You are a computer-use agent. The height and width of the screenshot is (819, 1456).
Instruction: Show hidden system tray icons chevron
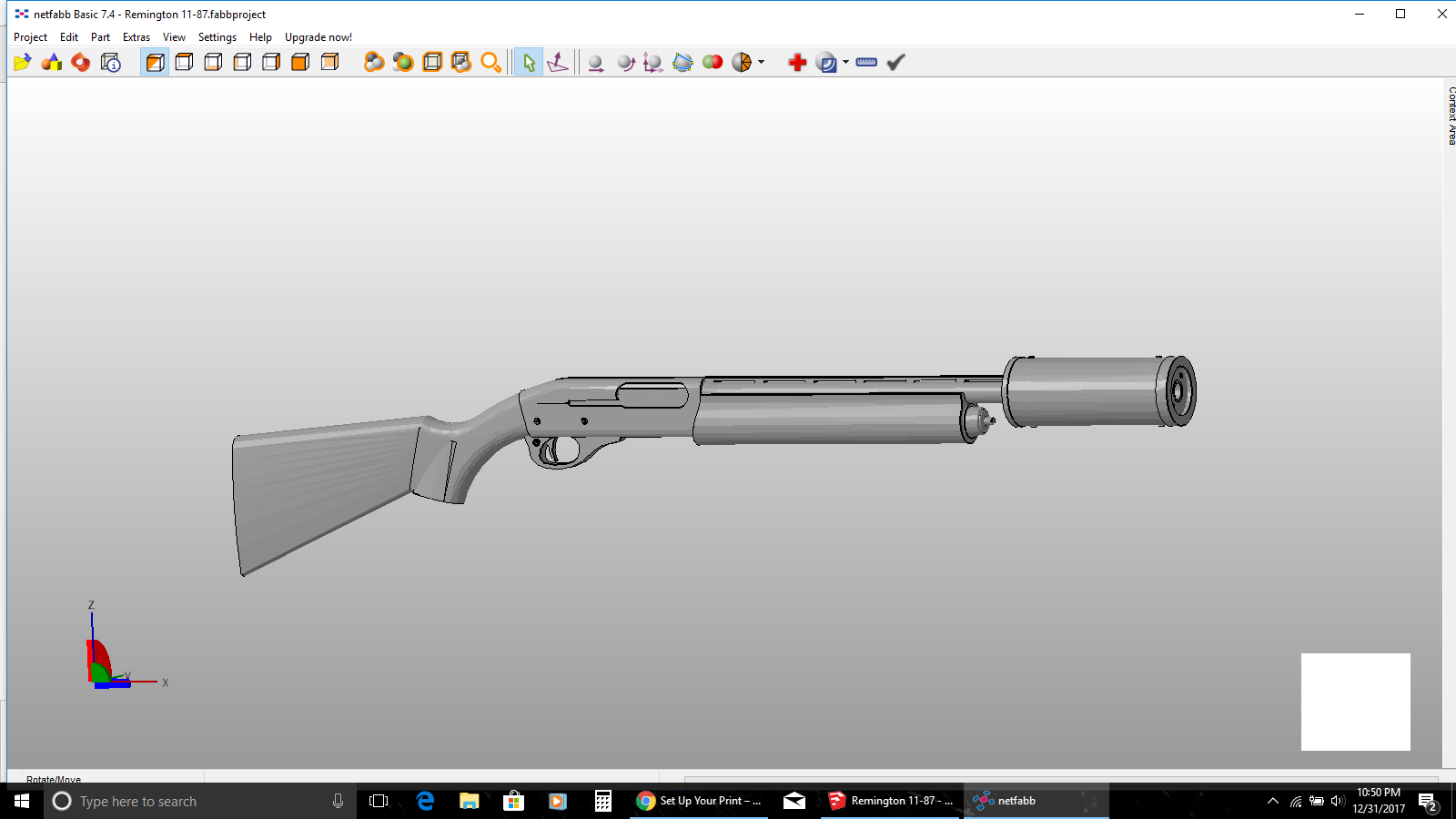click(x=1273, y=801)
